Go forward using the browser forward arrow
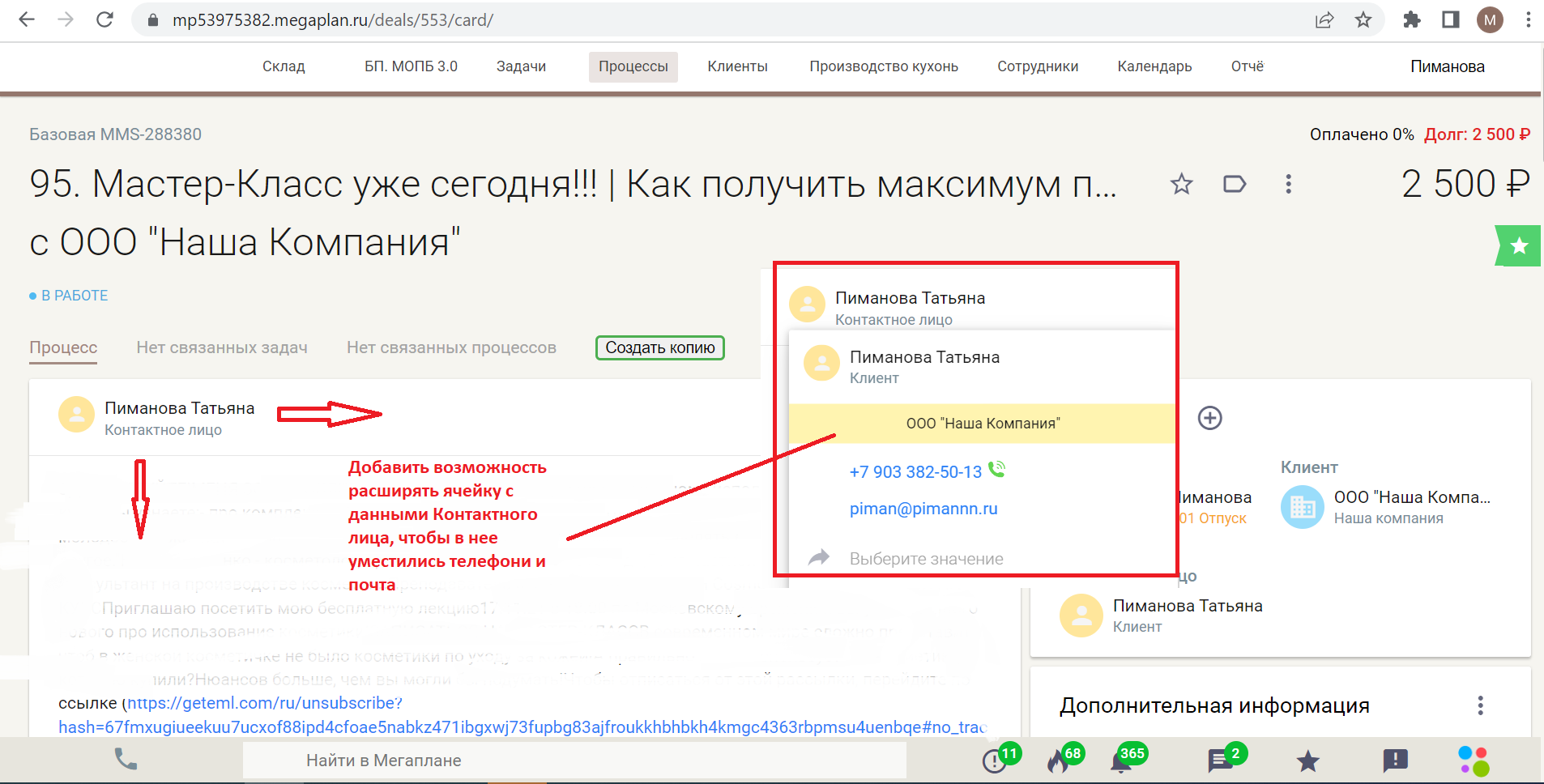This screenshot has width=1544, height=784. (x=66, y=19)
